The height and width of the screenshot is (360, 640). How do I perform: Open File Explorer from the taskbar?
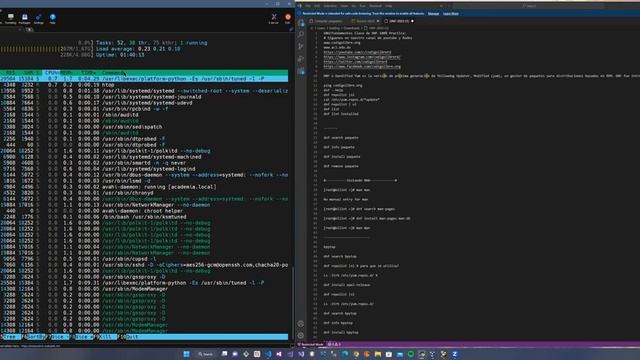pos(378,354)
